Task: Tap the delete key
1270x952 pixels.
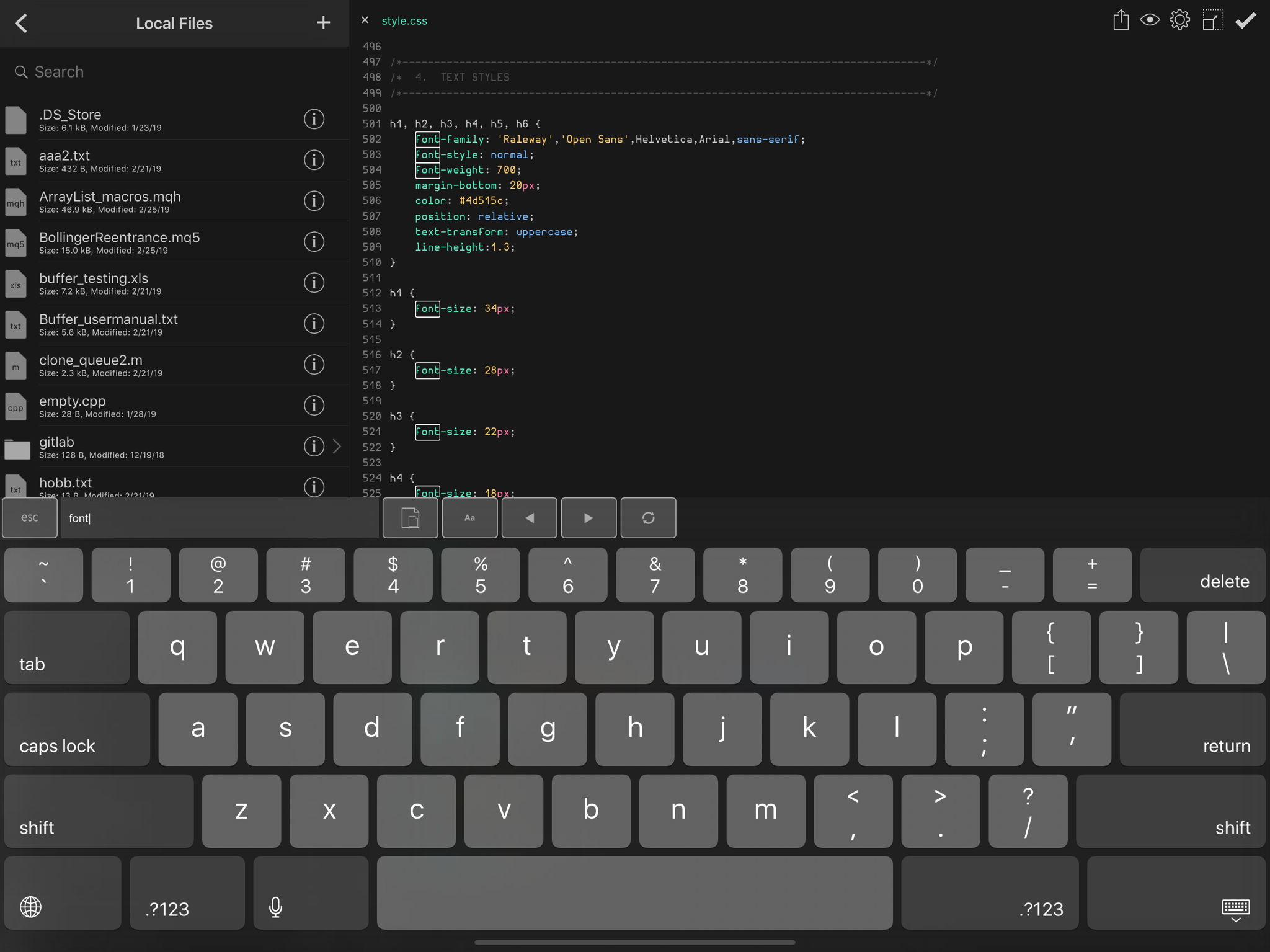Action: click(x=1202, y=575)
